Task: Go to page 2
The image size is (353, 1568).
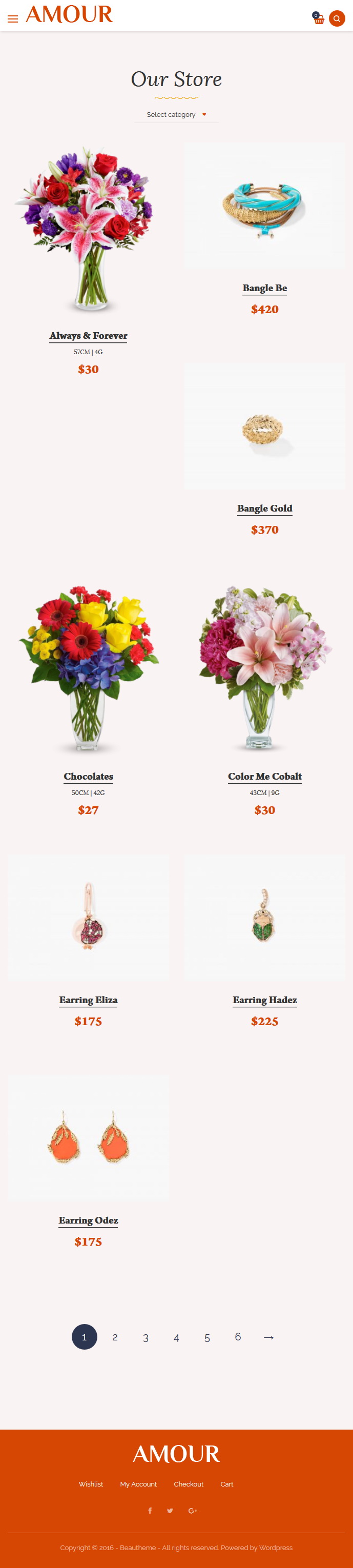Action: click(115, 1337)
